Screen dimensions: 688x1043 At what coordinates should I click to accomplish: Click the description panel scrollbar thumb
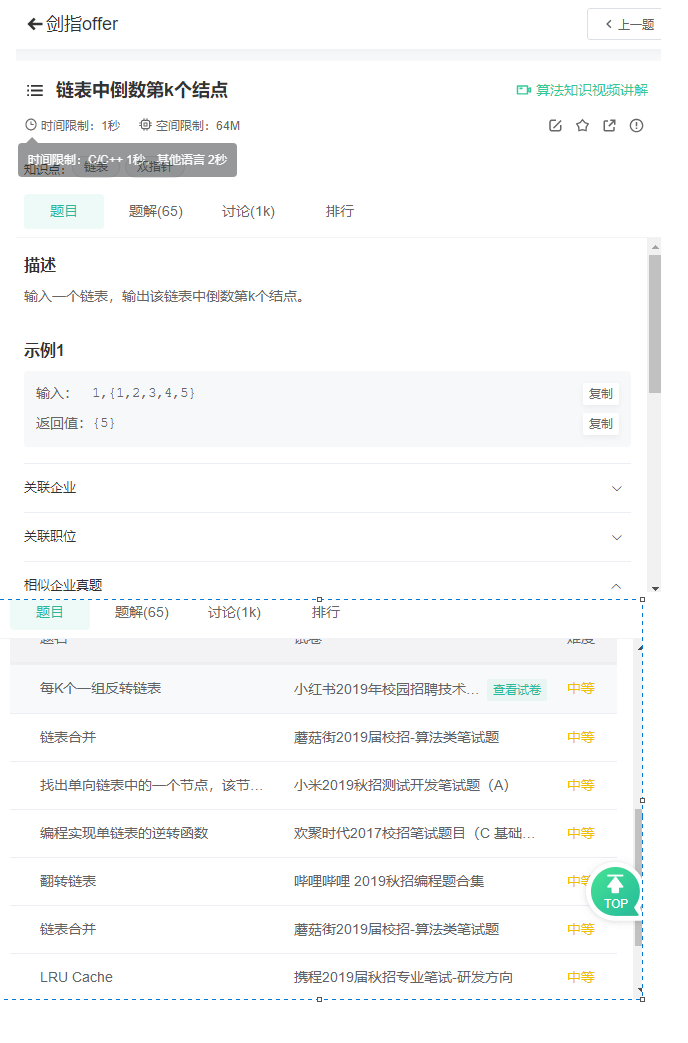pyautogui.click(x=655, y=324)
